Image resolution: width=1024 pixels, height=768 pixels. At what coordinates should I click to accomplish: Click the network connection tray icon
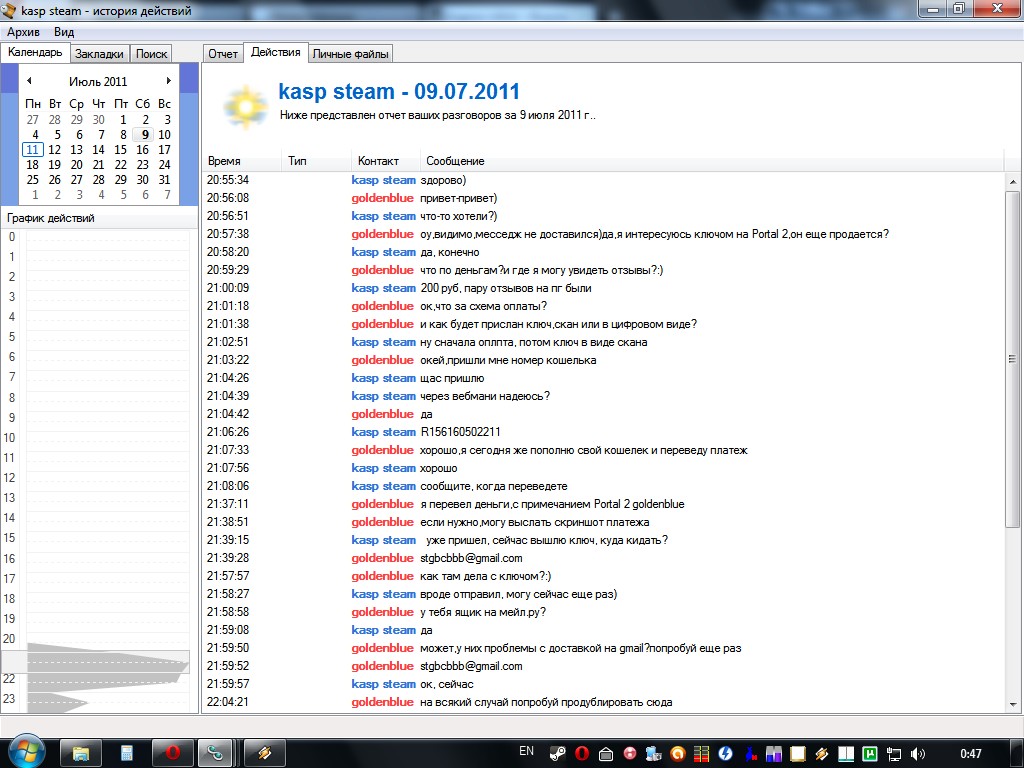(893, 754)
